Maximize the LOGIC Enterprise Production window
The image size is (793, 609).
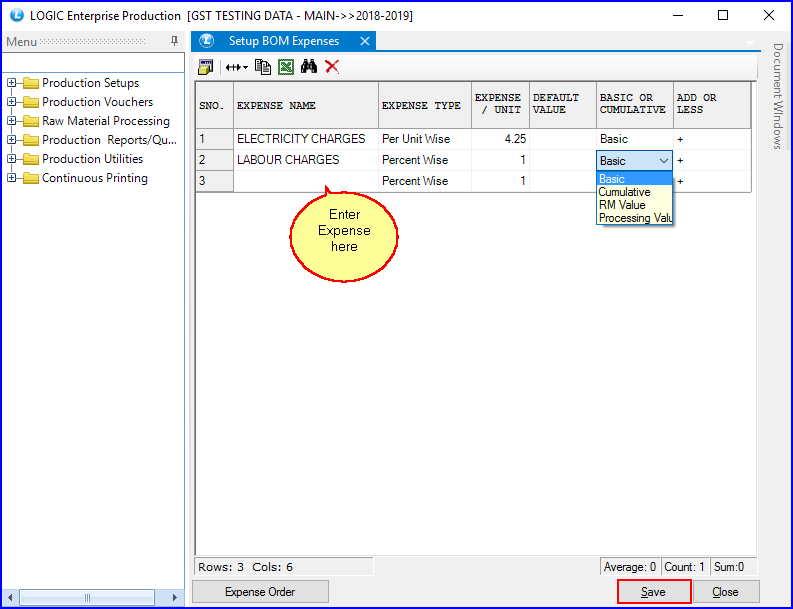pyautogui.click(x=723, y=15)
